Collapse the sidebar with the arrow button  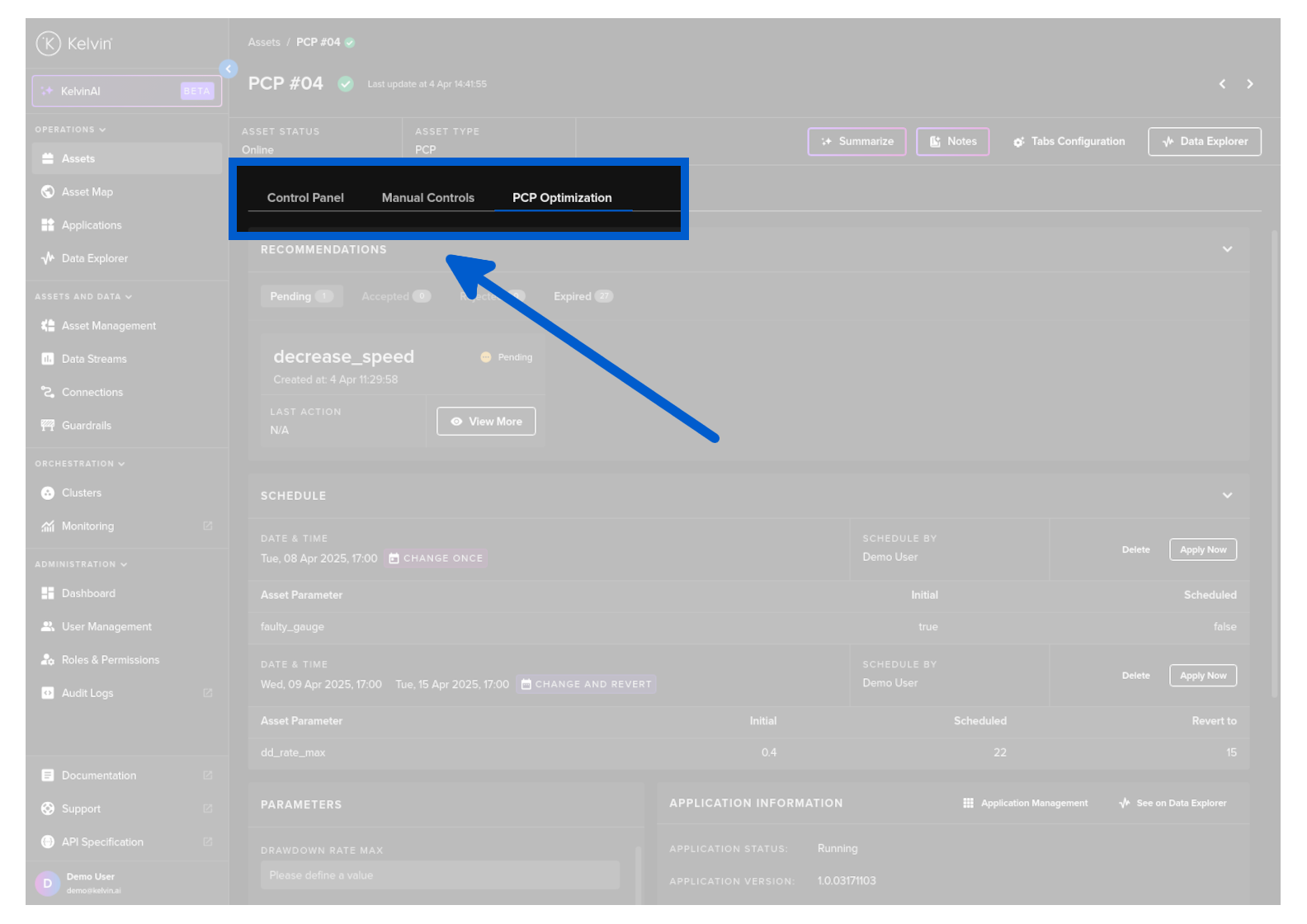coord(229,69)
